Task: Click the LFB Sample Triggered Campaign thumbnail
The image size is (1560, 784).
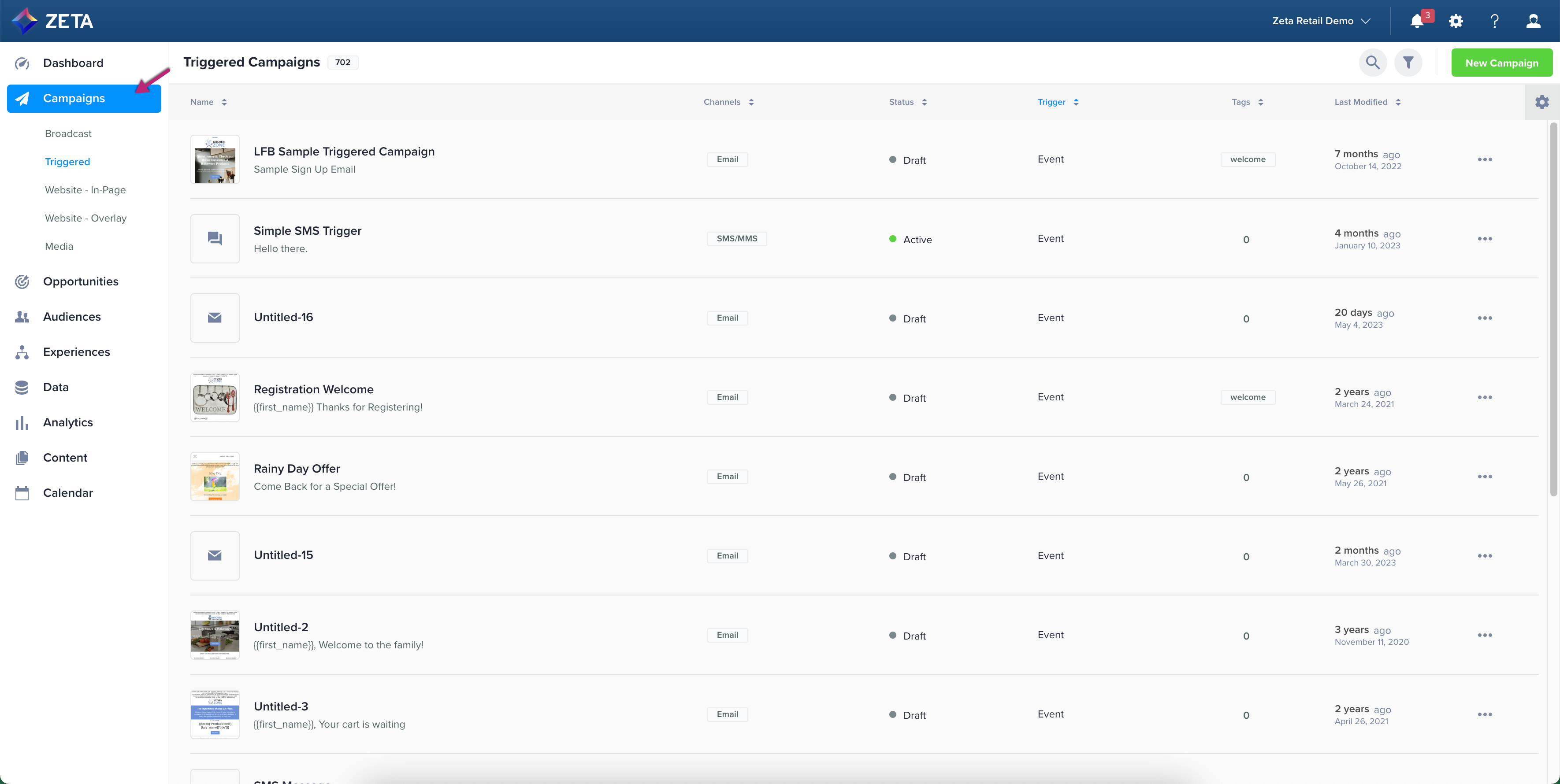Action: coord(214,159)
